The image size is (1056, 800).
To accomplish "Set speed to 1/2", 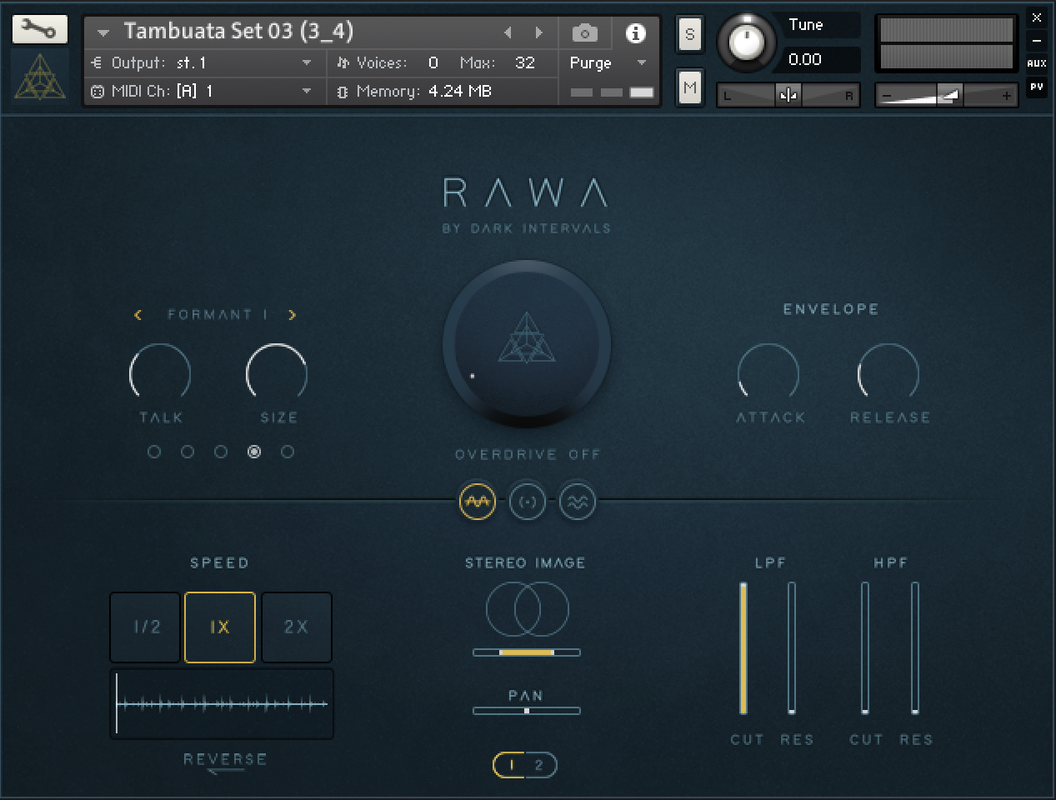I will click(145, 628).
